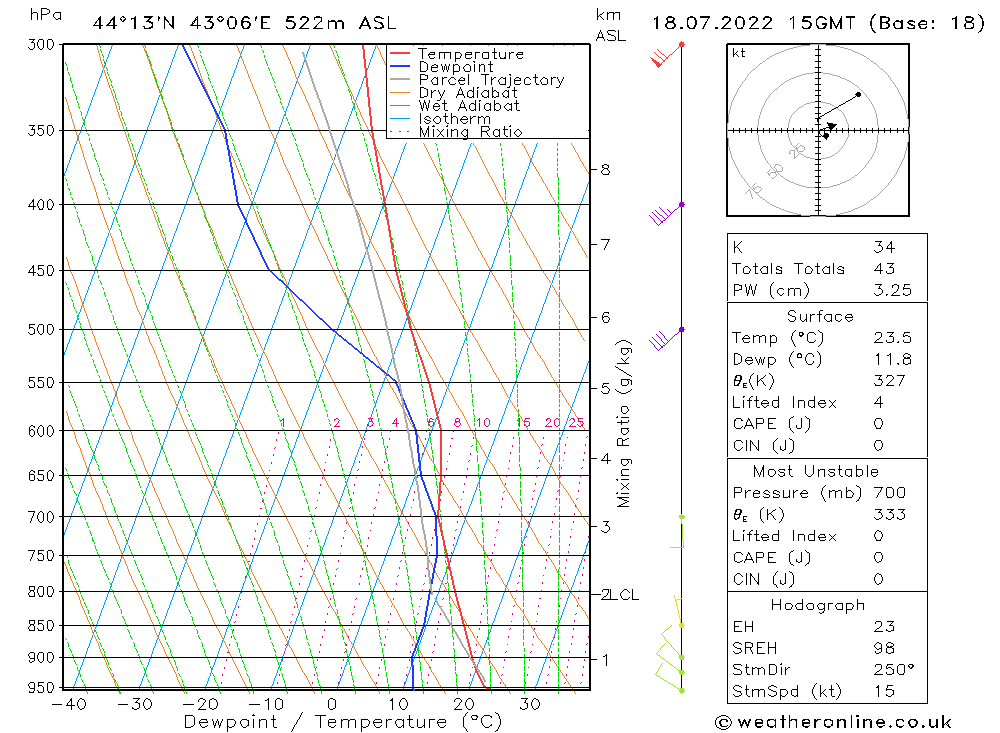Click the green wind barb at 700 hPa
1000x733 pixels.
[677, 532]
